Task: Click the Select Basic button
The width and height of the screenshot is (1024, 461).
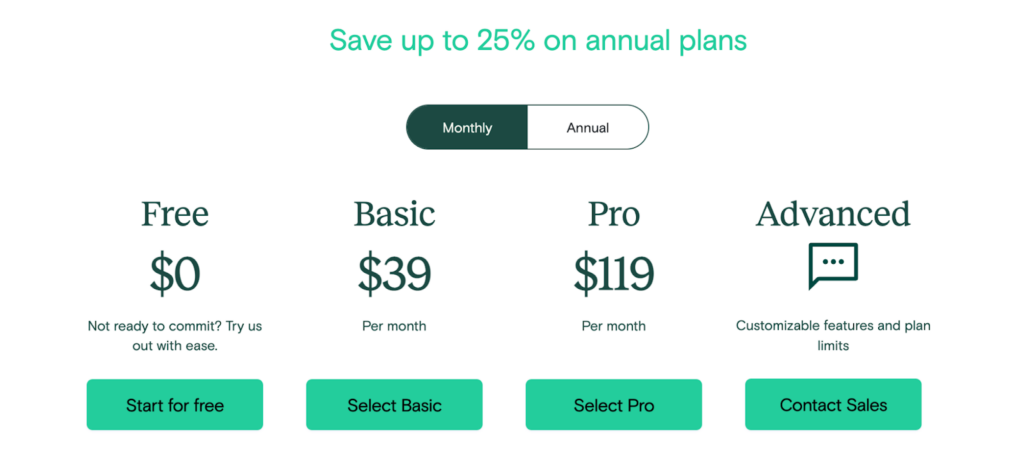Action: coord(394,405)
